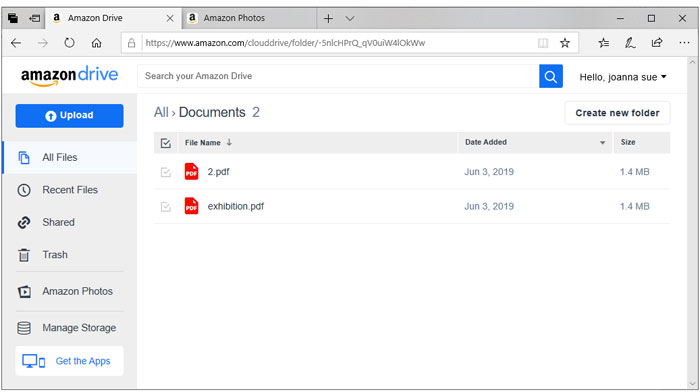Toggle the select all files checkbox
Screen dimensions: 700x392
pos(166,143)
